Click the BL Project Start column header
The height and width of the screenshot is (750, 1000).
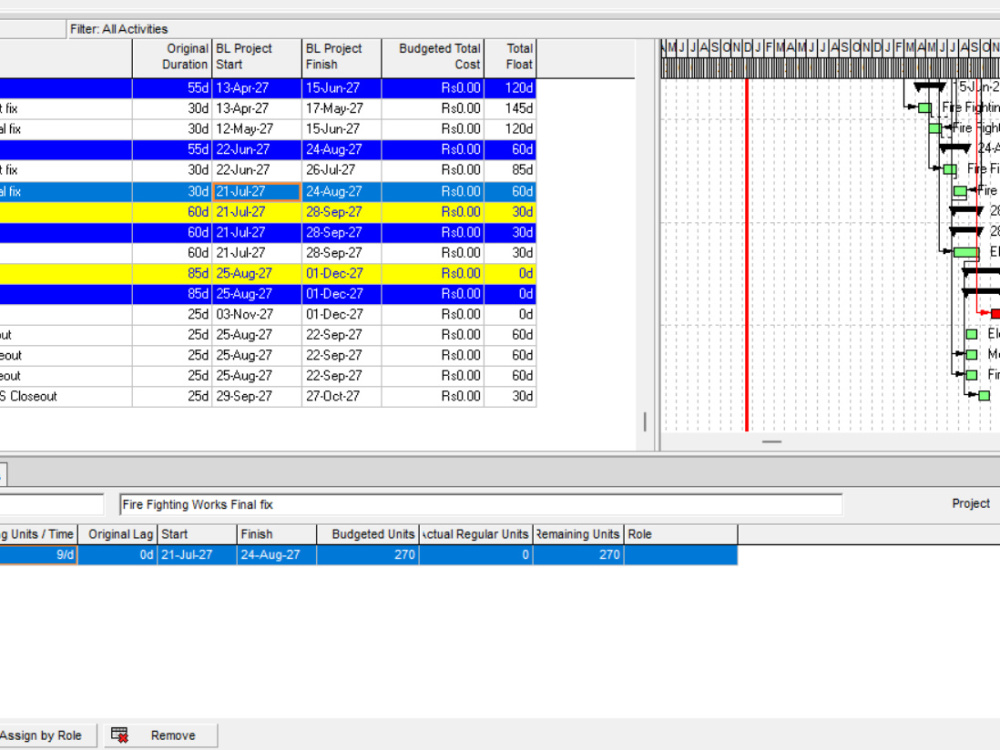pos(256,57)
